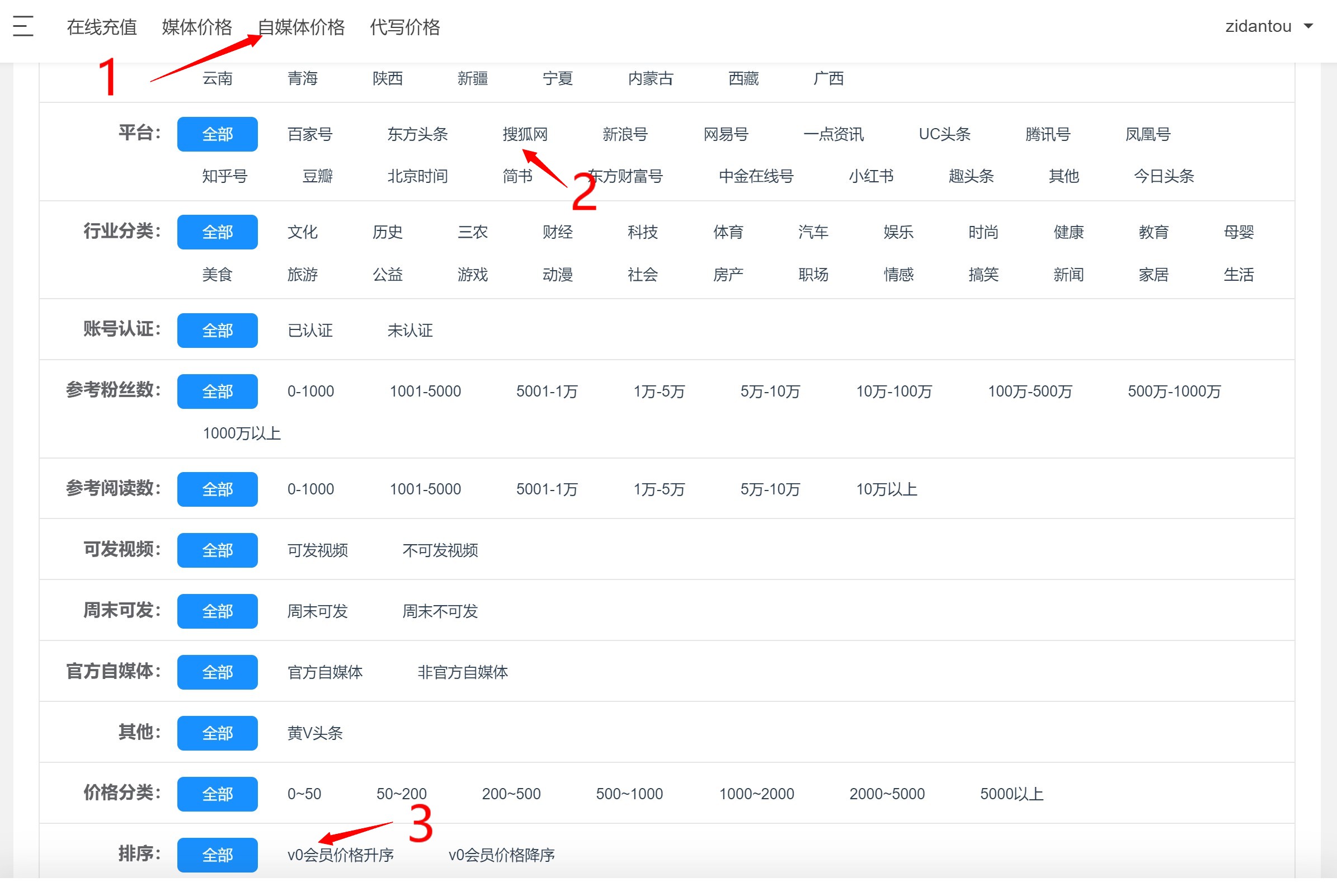This screenshot has height=896, width=1337.
Task: Filter platform by 百家号
Action: pyautogui.click(x=310, y=134)
